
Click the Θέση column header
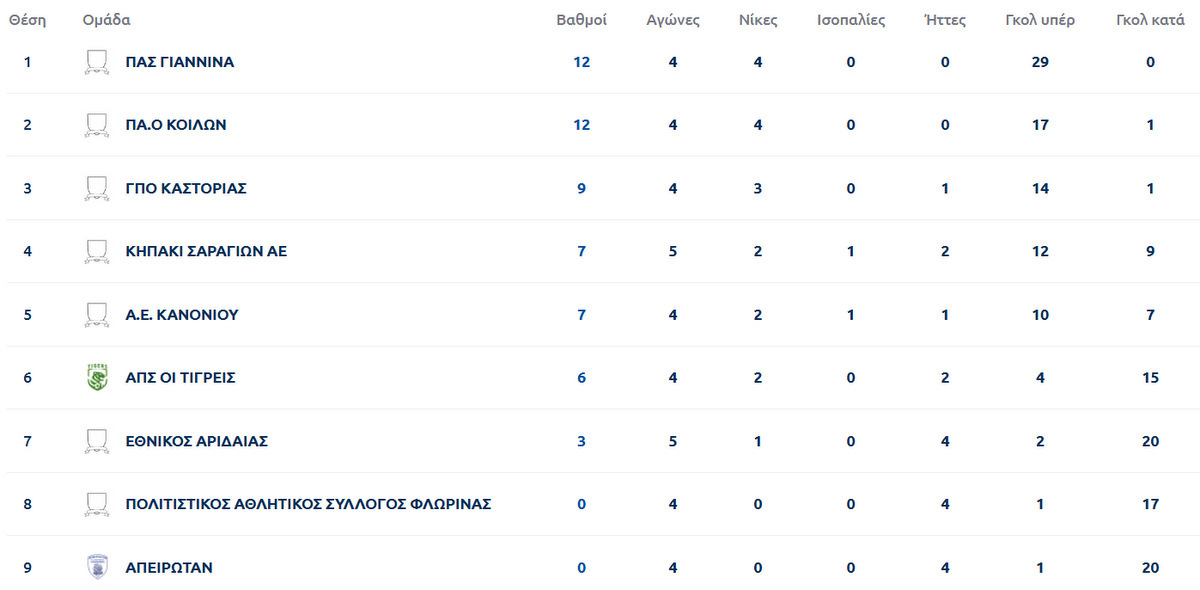28,20
